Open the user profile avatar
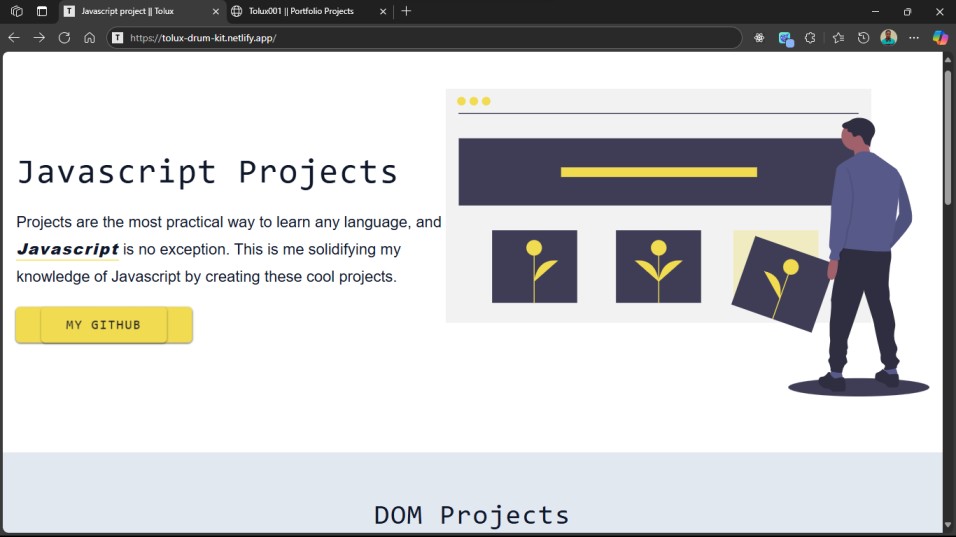This screenshot has height=537, width=956. click(888, 38)
